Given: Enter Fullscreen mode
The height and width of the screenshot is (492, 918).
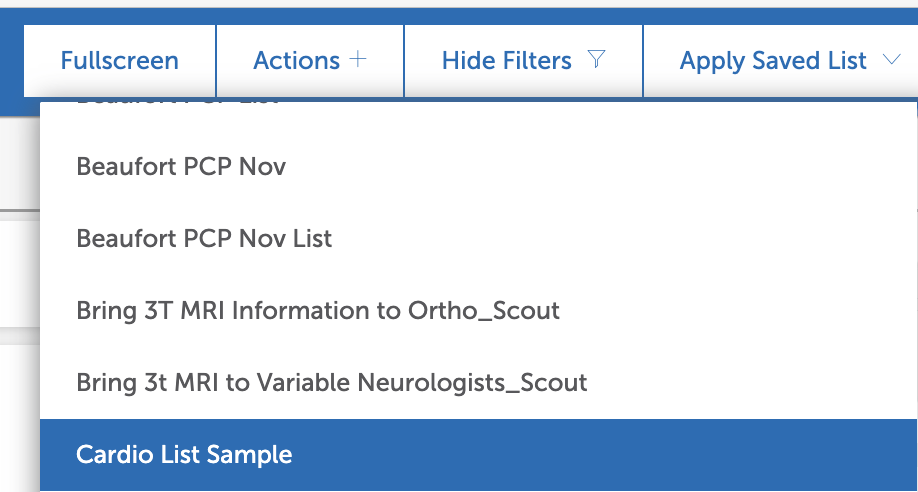Looking at the screenshot, I should tap(120, 61).
